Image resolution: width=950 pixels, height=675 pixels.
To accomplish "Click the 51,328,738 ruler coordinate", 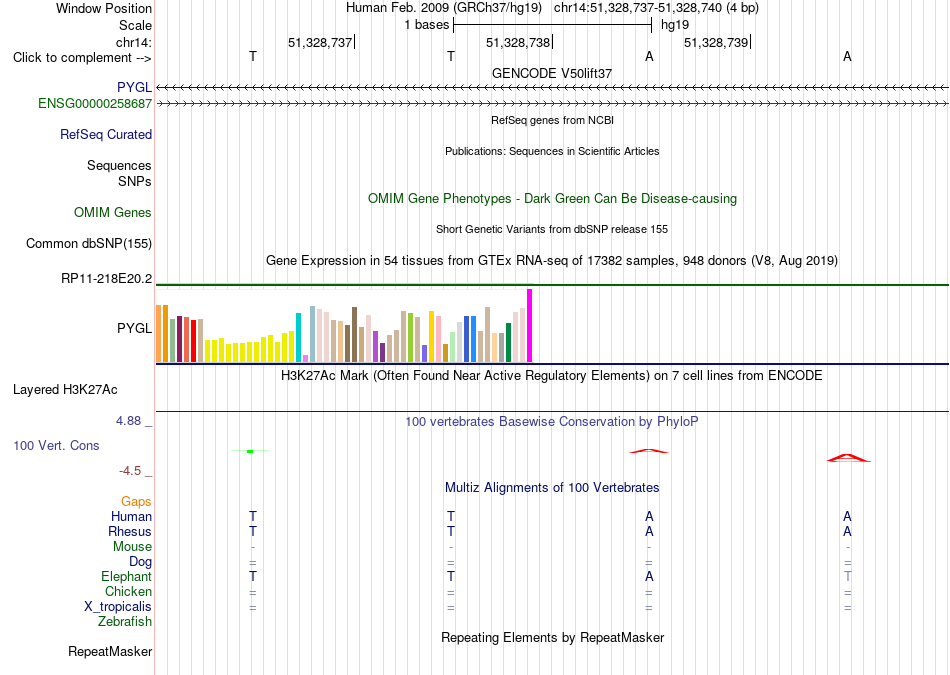I will tap(518, 42).
